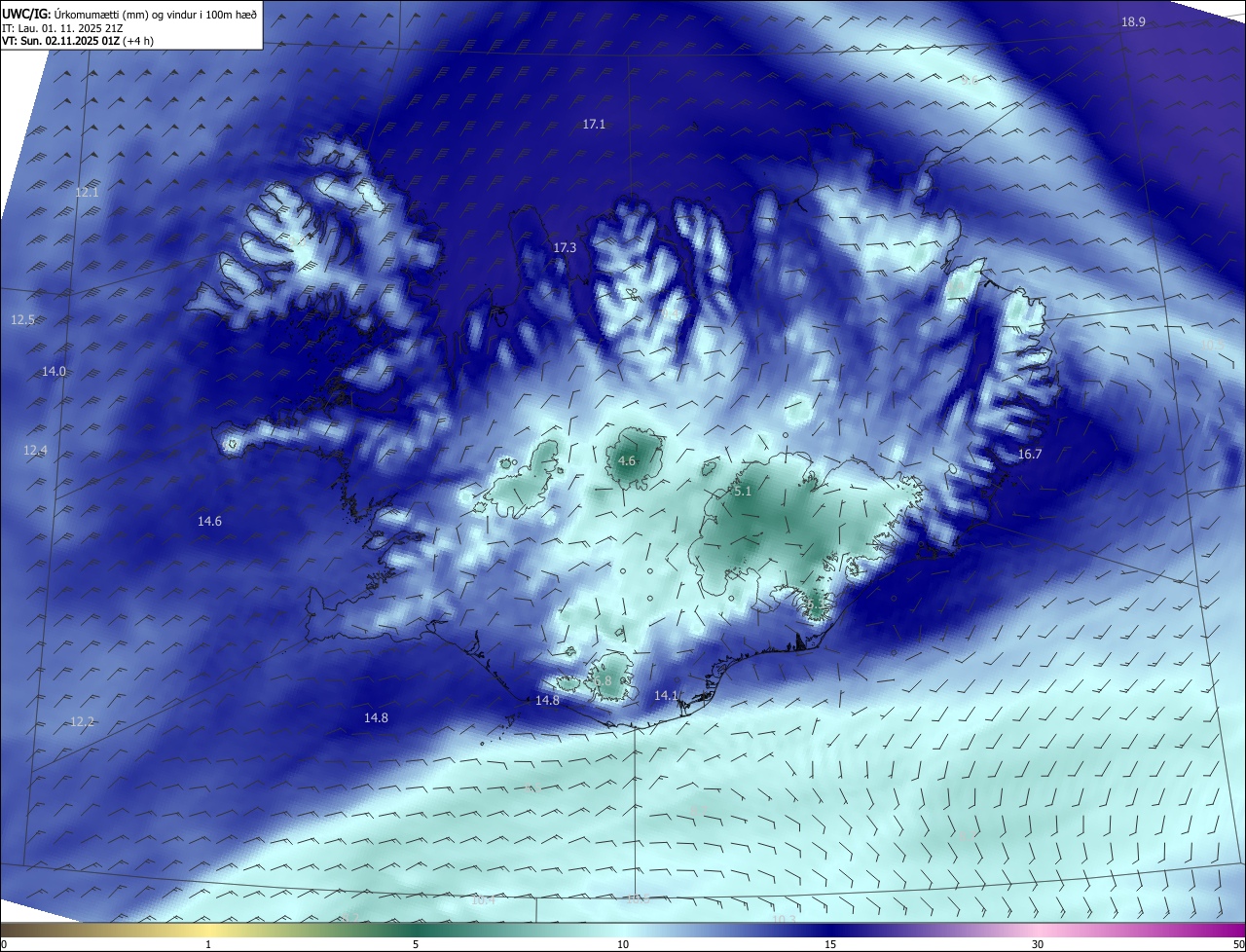Select the 5.1 value on Vatnajökull glacier
Screen dimensions: 1246x952
pos(743,493)
